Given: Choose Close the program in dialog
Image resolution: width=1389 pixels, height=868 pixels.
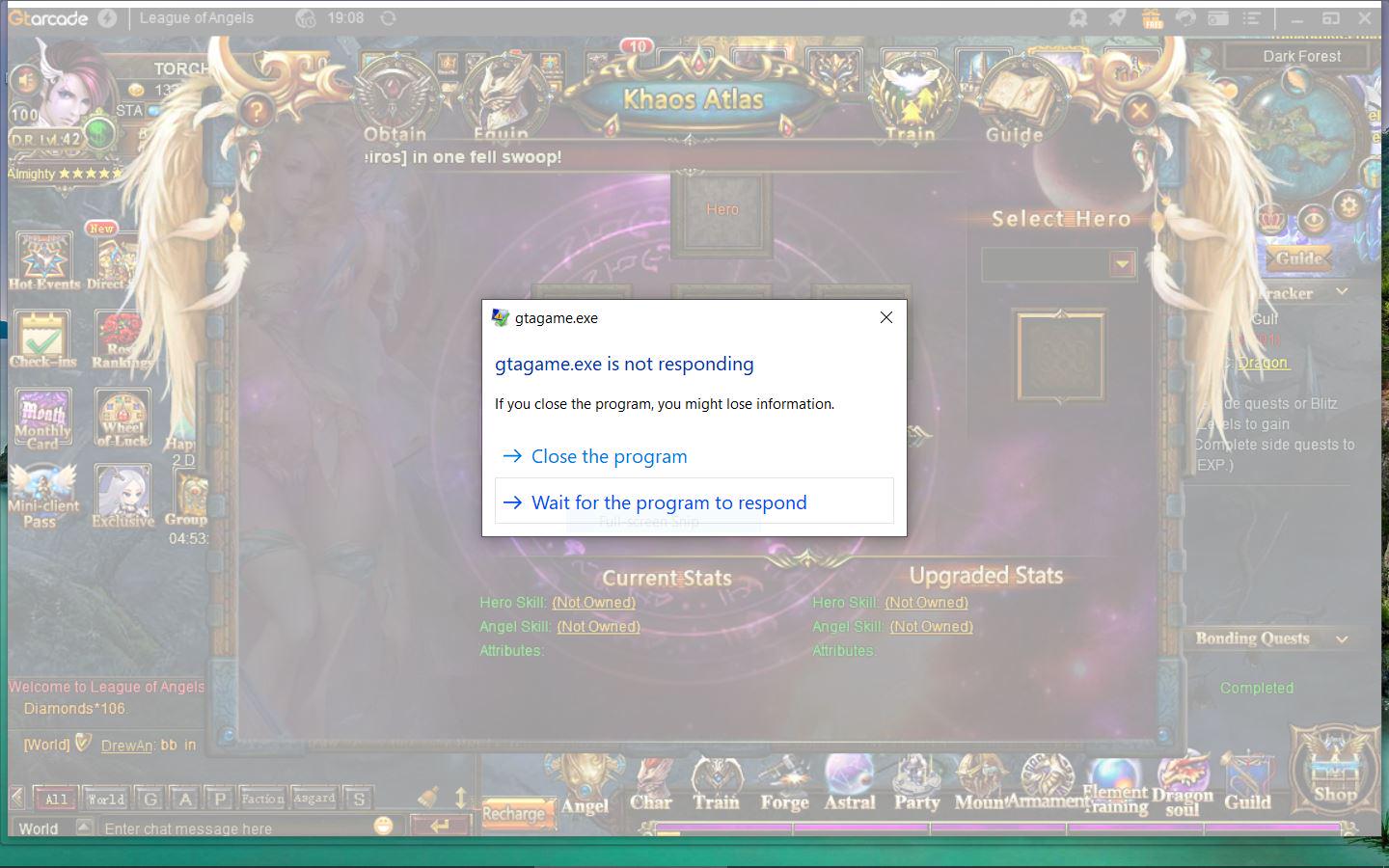Looking at the screenshot, I should click(694, 456).
